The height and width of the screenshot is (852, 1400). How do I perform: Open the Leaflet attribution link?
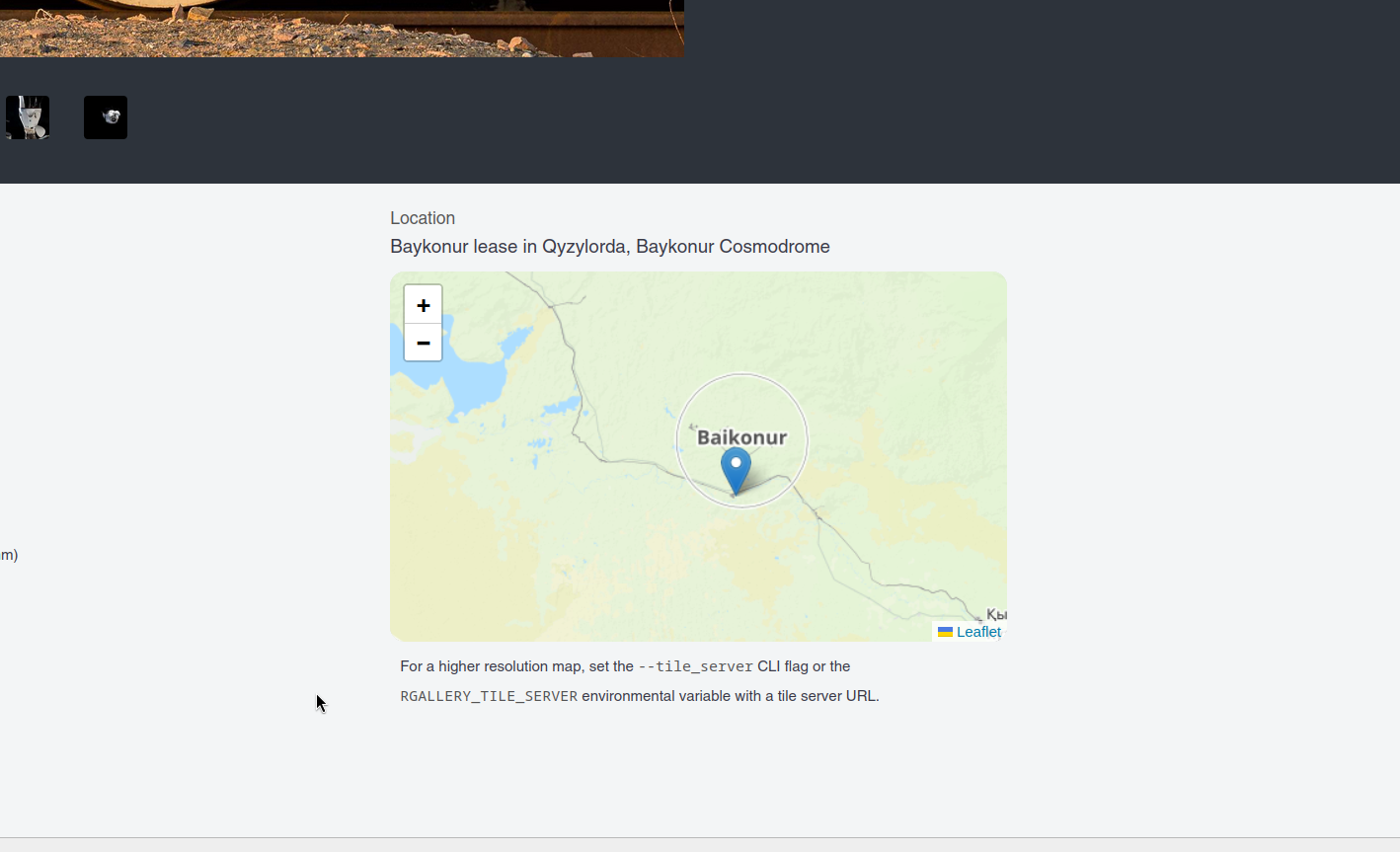[x=978, y=632]
